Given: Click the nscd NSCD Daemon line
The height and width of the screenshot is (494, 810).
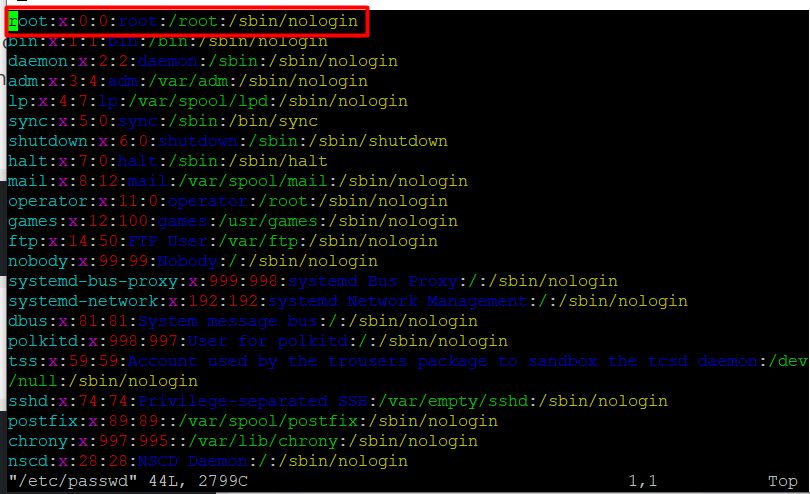Looking at the screenshot, I should pyautogui.click(x=208, y=461).
